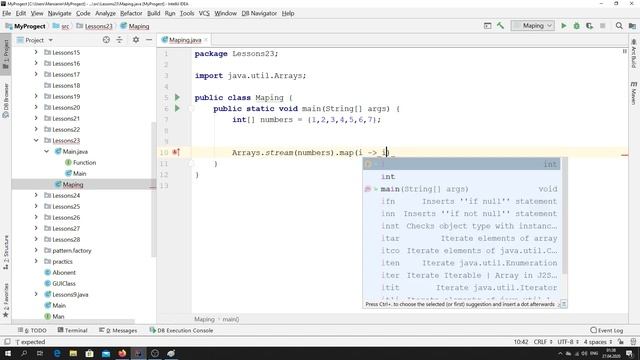
Task: Open Search Everywhere magnifier
Action: [619, 26]
